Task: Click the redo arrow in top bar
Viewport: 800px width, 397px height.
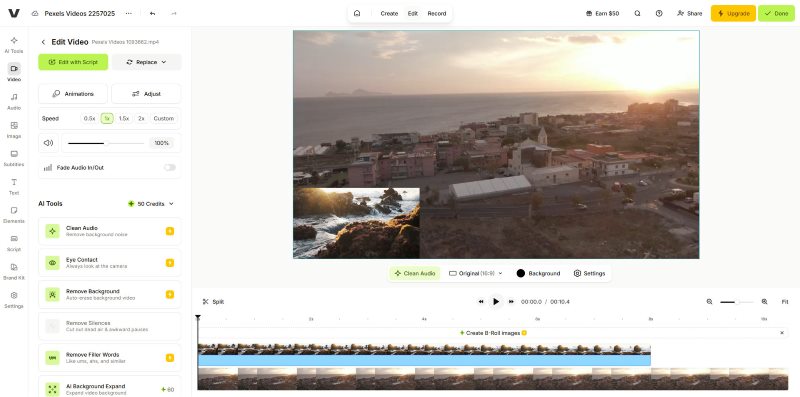Action: (x=173, y=13)
